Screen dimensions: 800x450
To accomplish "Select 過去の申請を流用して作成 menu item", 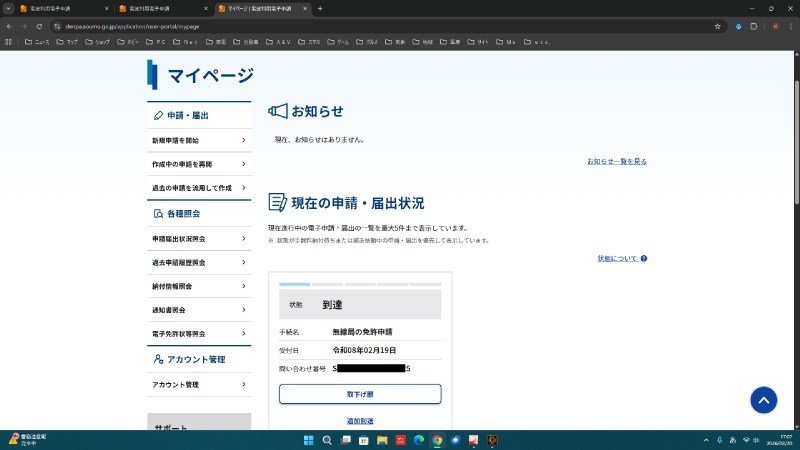I will [198, 188].
